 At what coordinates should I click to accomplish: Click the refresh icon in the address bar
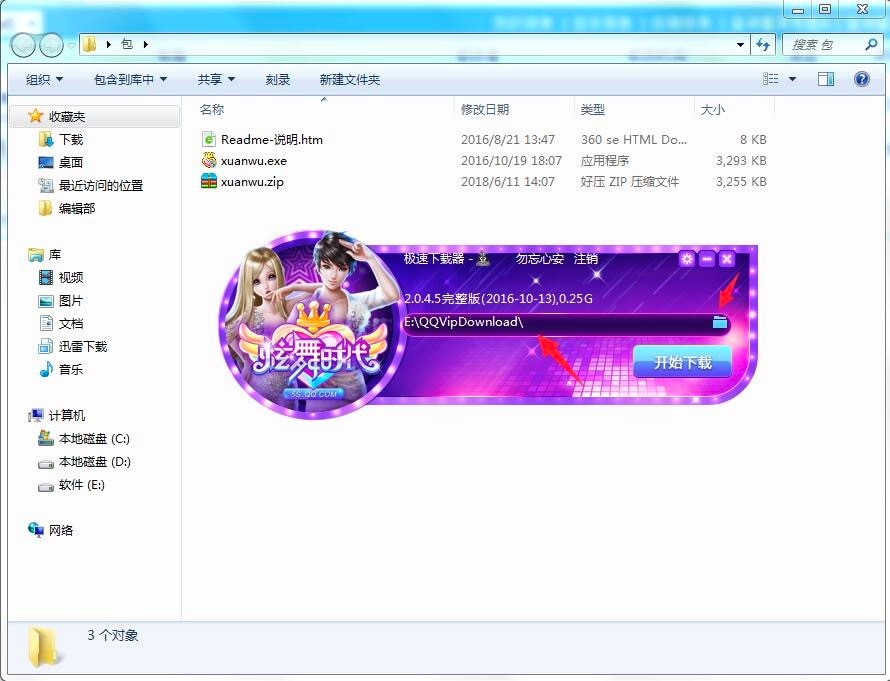(763, 45)
